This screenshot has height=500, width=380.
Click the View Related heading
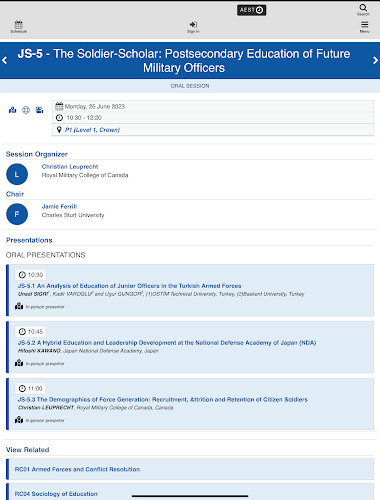point(28,450)
